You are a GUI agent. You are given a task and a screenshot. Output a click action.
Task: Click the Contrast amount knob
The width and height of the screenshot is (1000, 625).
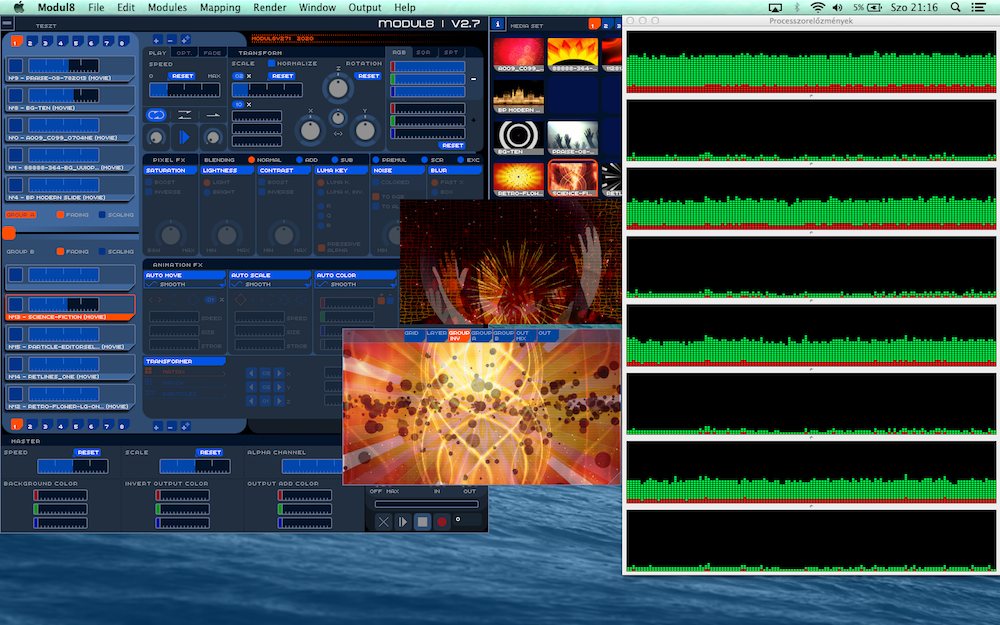coord(284,235)
